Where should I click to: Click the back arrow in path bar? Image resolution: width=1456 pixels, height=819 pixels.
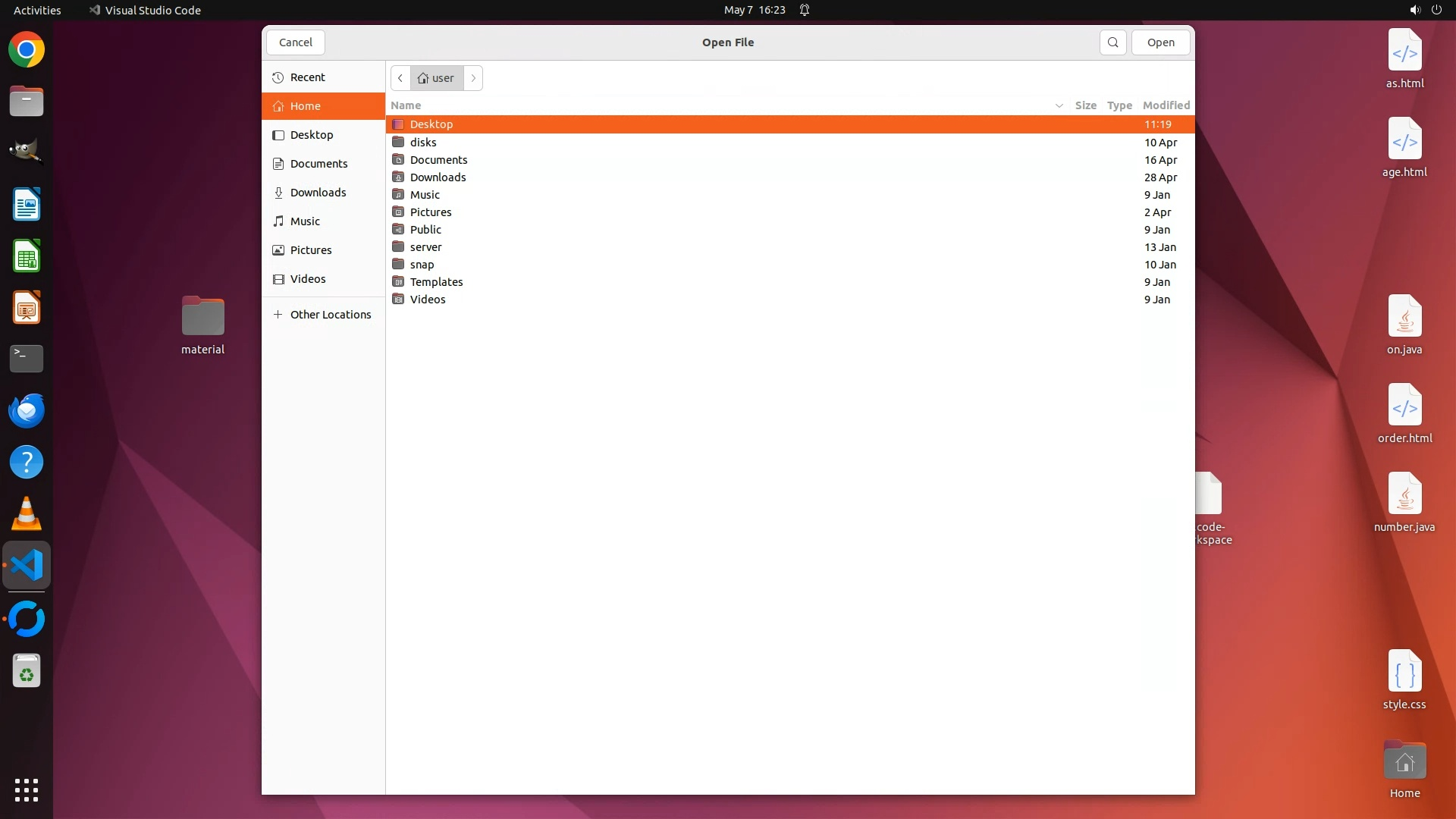(x=400, y=78)
